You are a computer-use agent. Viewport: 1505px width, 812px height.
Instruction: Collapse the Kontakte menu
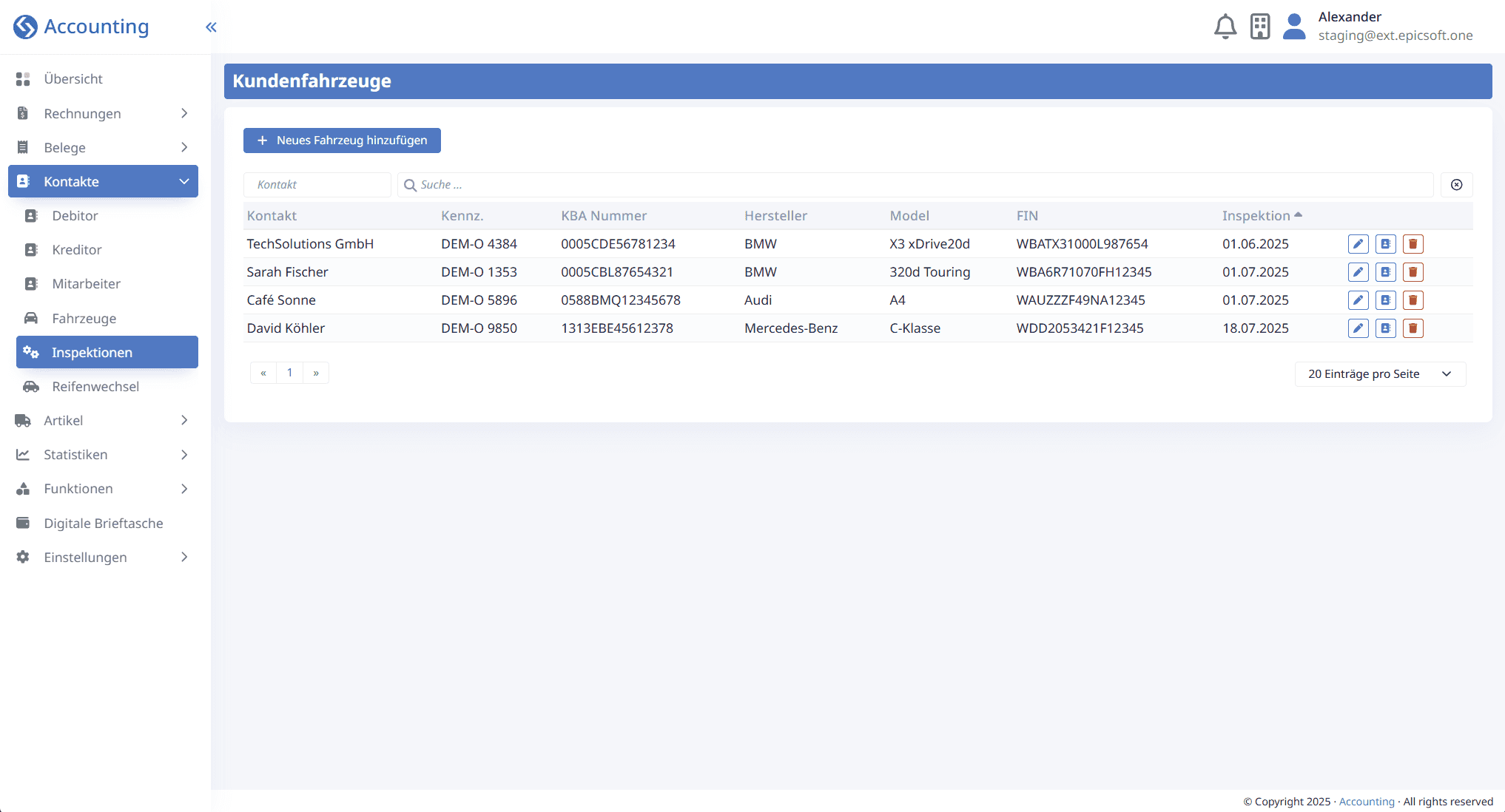pos(103,181)
